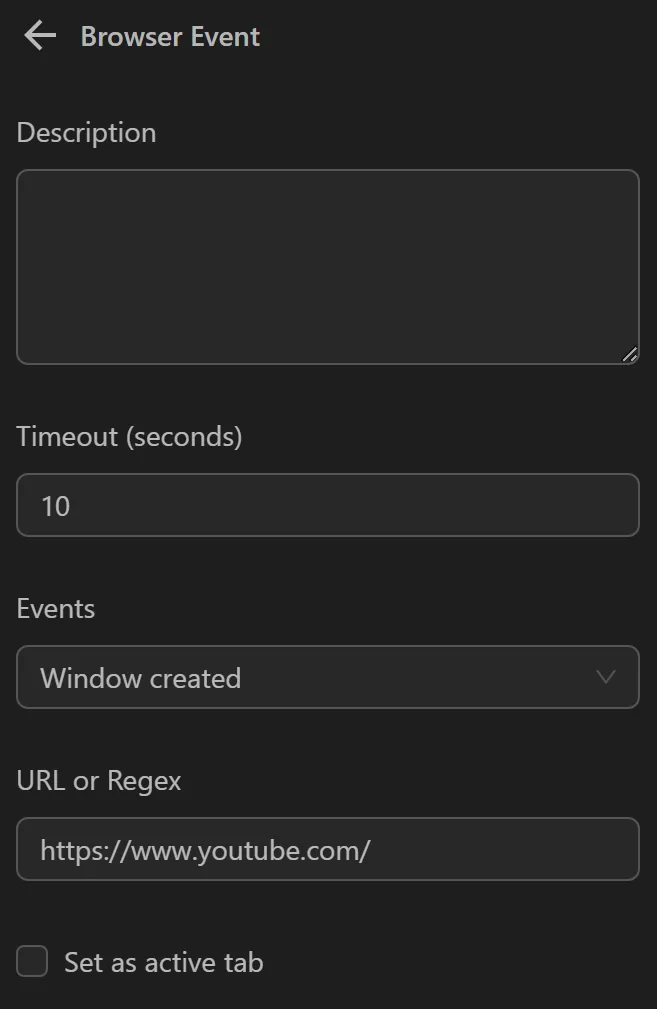Select the Events section label
This screenshot has height=1009, width=657.
pos(55,608)
